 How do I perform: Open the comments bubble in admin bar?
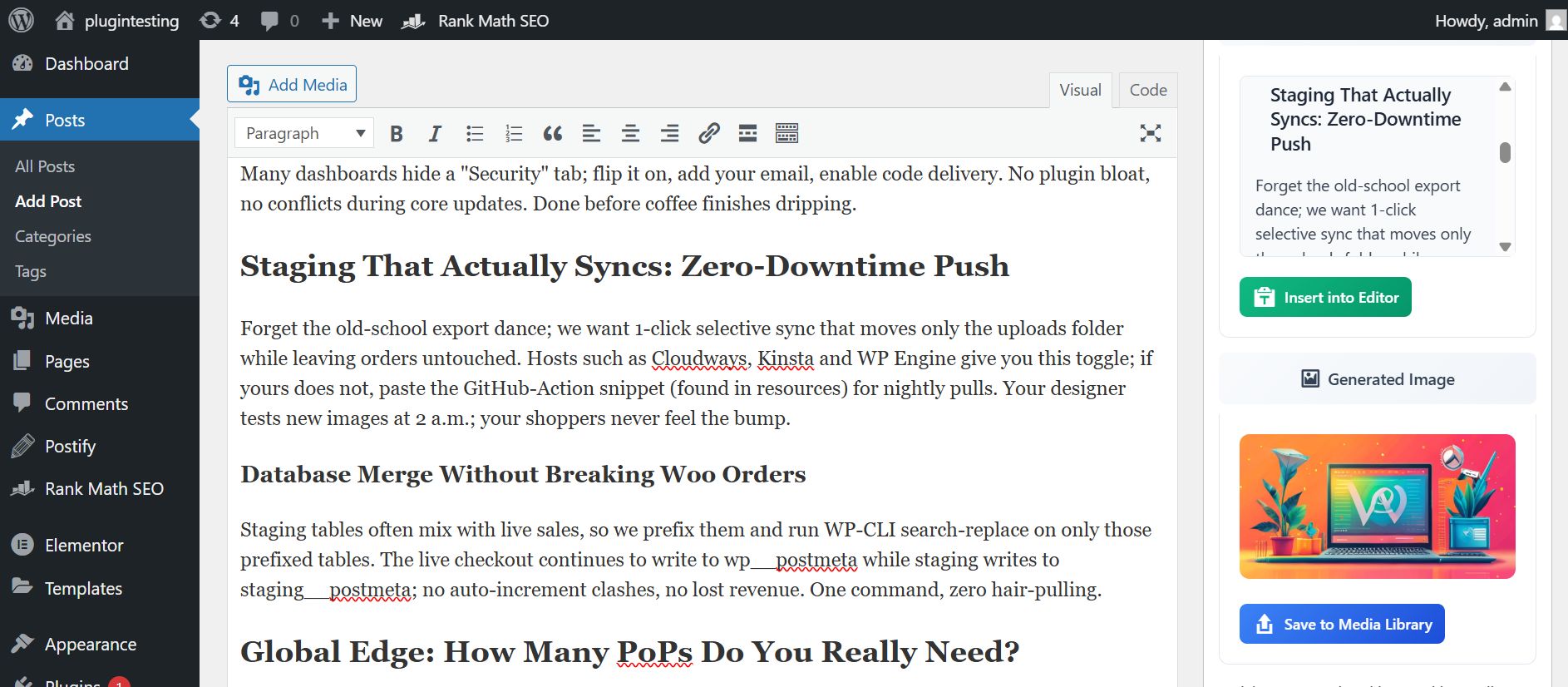pos(279,20)
